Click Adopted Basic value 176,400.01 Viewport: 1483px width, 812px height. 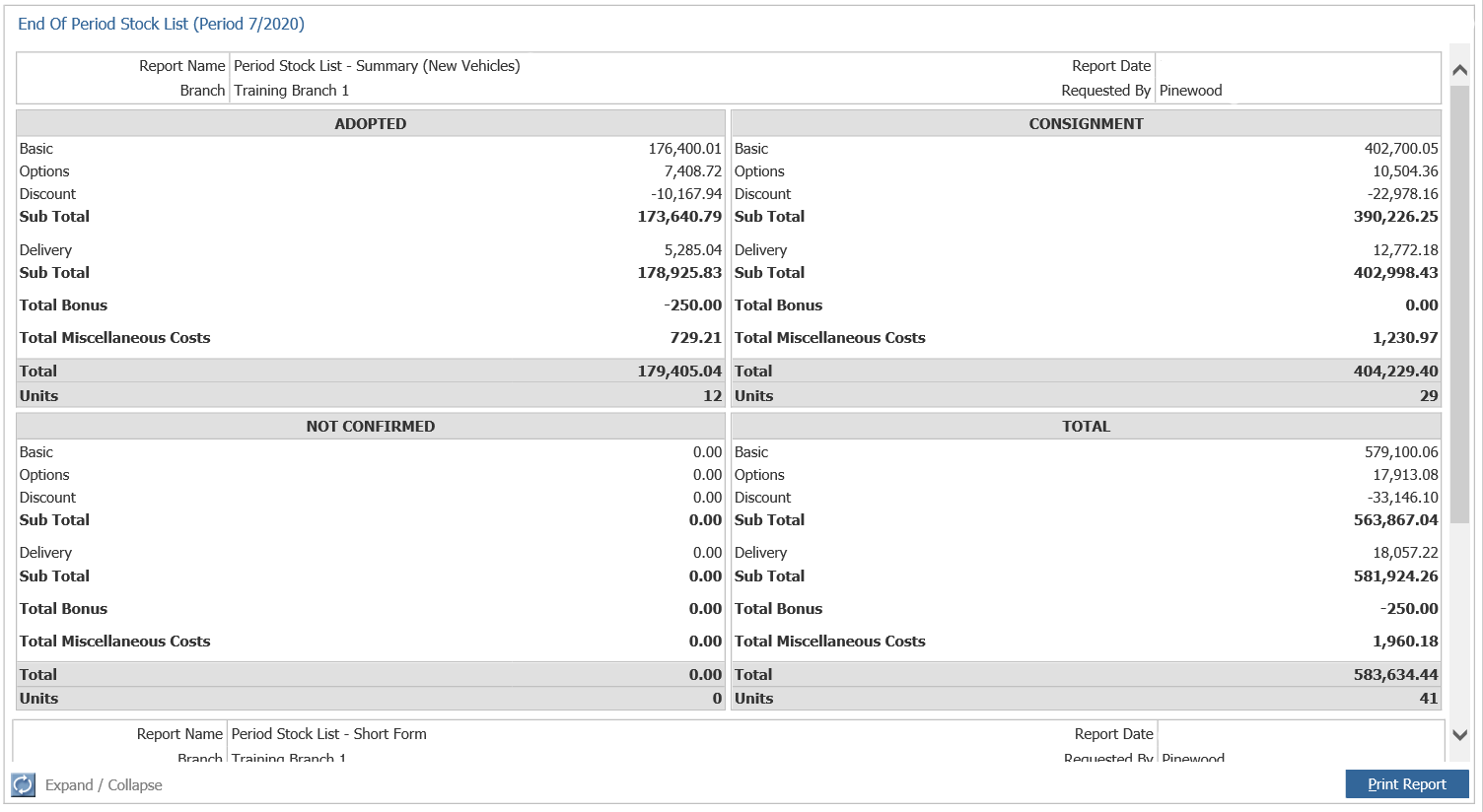pyautogui.click(x=684, y=149)
